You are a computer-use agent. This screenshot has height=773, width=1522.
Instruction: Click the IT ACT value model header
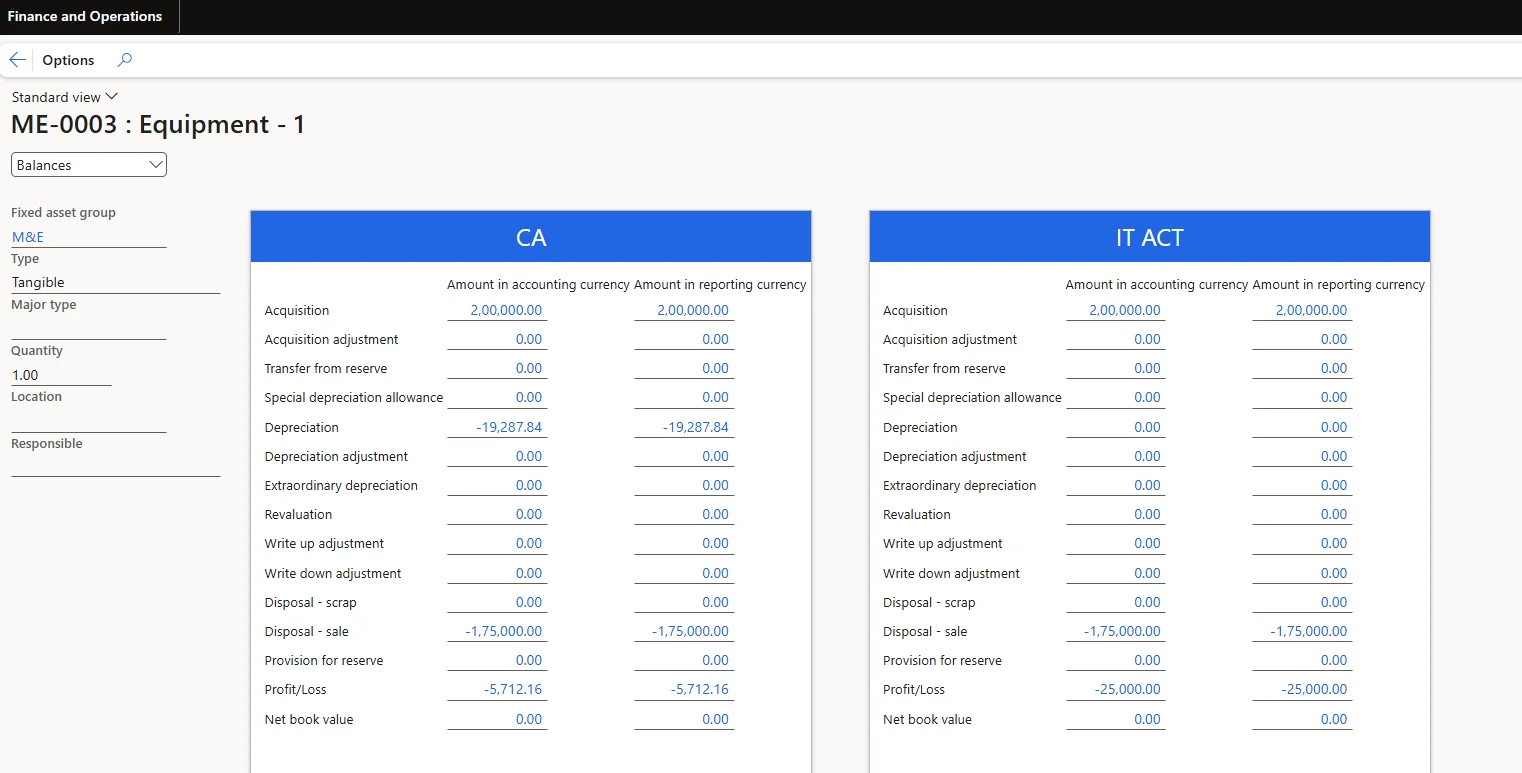[1150, 237]
